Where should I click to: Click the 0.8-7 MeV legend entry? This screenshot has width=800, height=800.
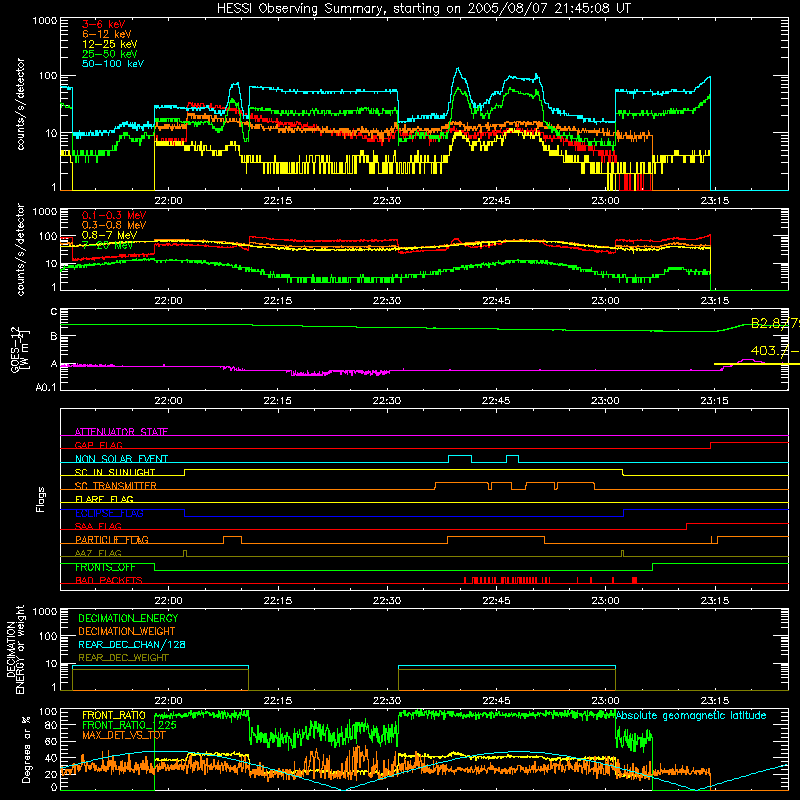(110, 235)
